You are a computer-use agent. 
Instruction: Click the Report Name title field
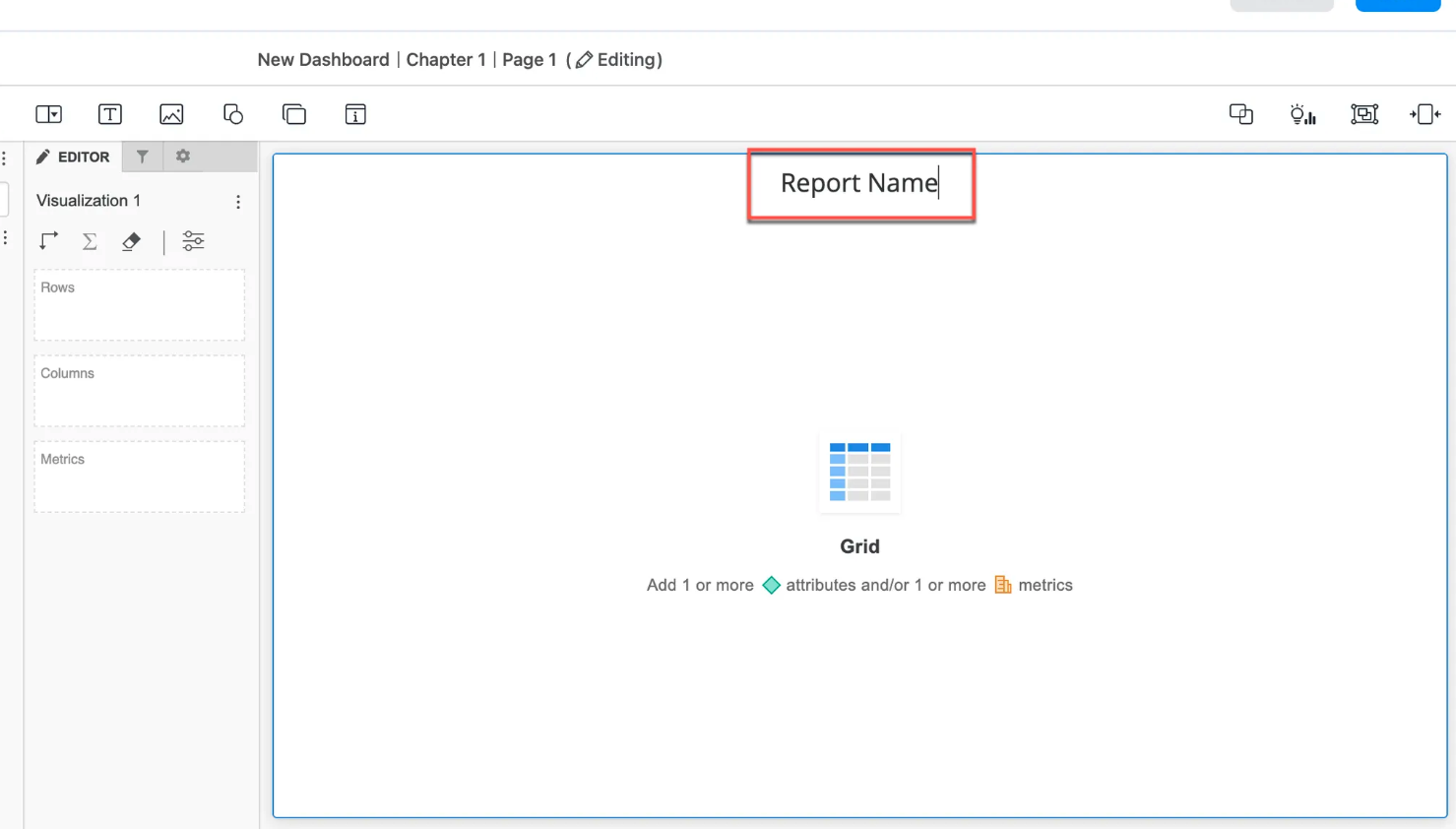click(x=860, y=184)
